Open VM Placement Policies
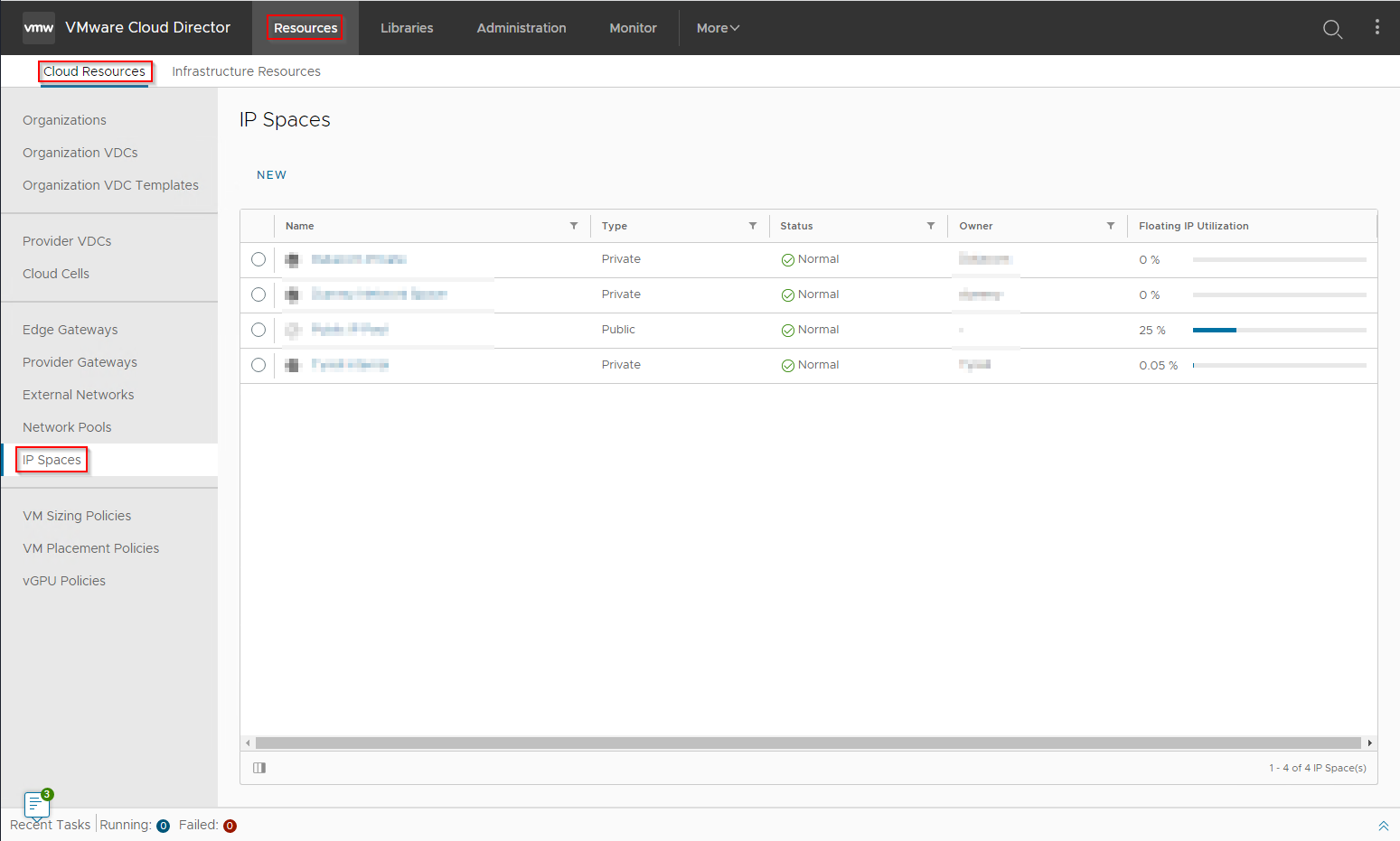 pos(90,548)
